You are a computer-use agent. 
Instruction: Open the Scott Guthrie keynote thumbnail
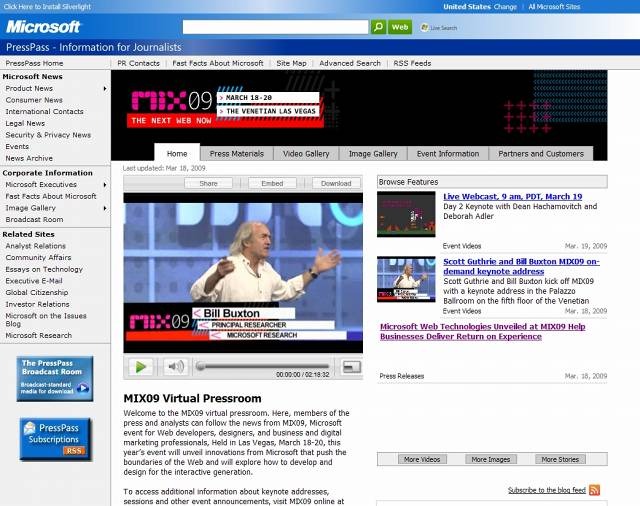pyautogui.click(x=406, y=279)
